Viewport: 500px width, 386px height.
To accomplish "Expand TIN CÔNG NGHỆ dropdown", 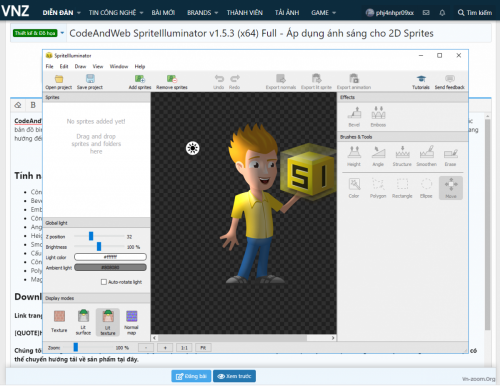I will point(141,13).
